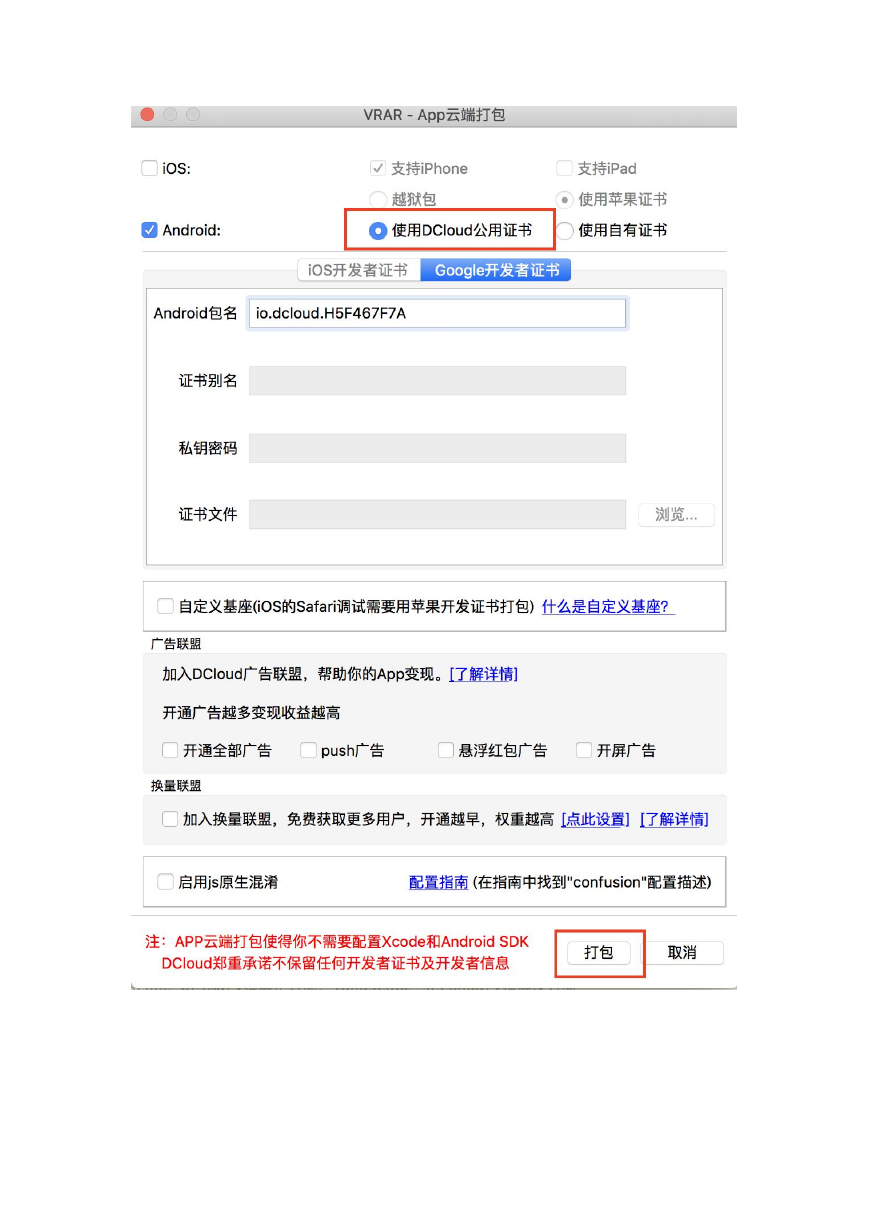Click the 打包 button

tap(598, 953)
